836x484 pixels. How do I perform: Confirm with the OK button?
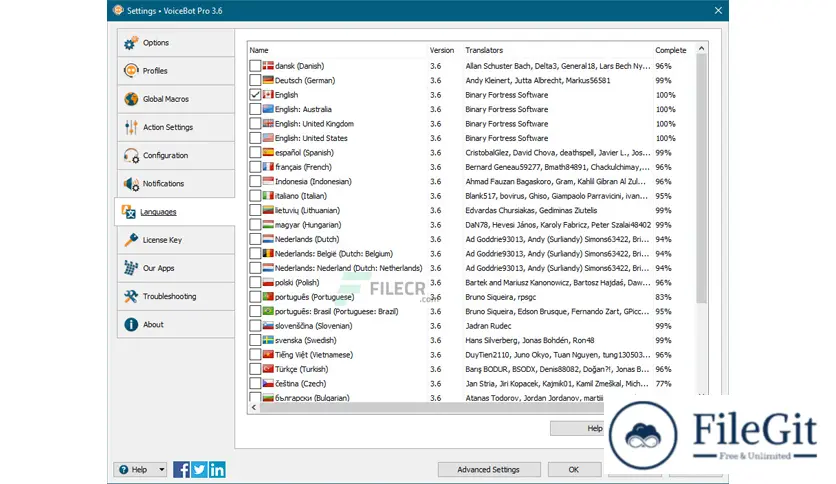click(574, 470)
